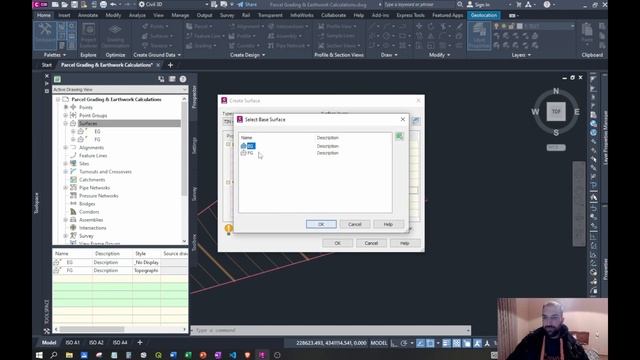Collapse the Surfaces tree node
The height and width of the screenshot is (360, 640).
coord(66,123)
